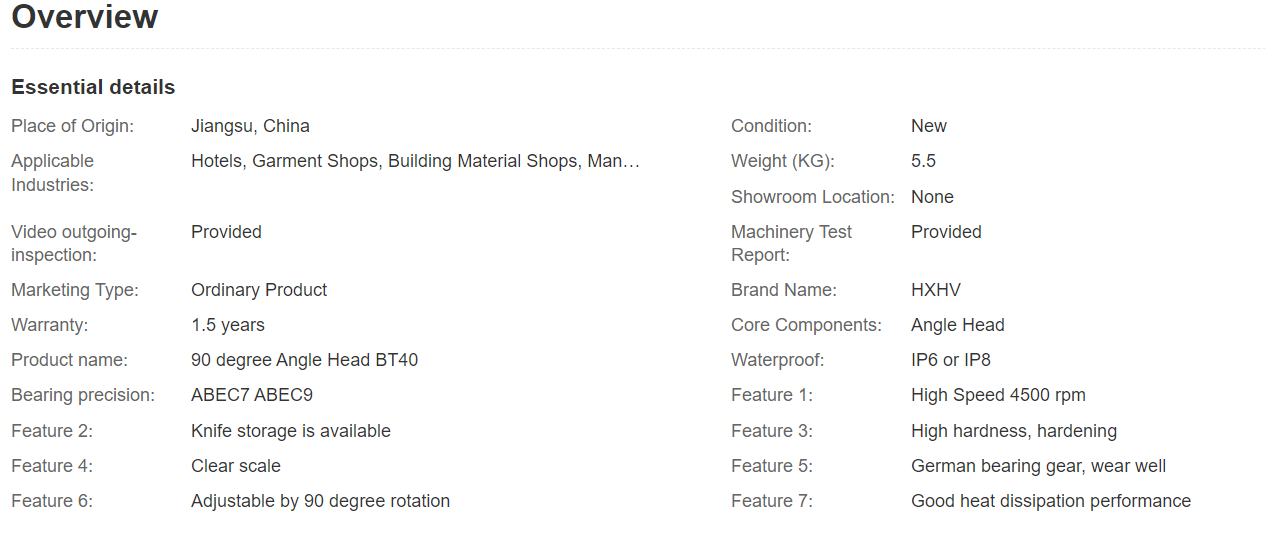Click the Knife storage is available text
This screenshot has width=1265, height=534.
(290, 431)
